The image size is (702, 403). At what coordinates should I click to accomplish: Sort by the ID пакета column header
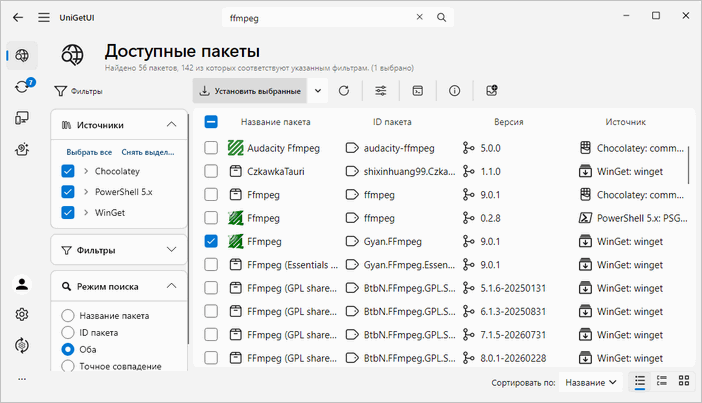pos(392,122)
